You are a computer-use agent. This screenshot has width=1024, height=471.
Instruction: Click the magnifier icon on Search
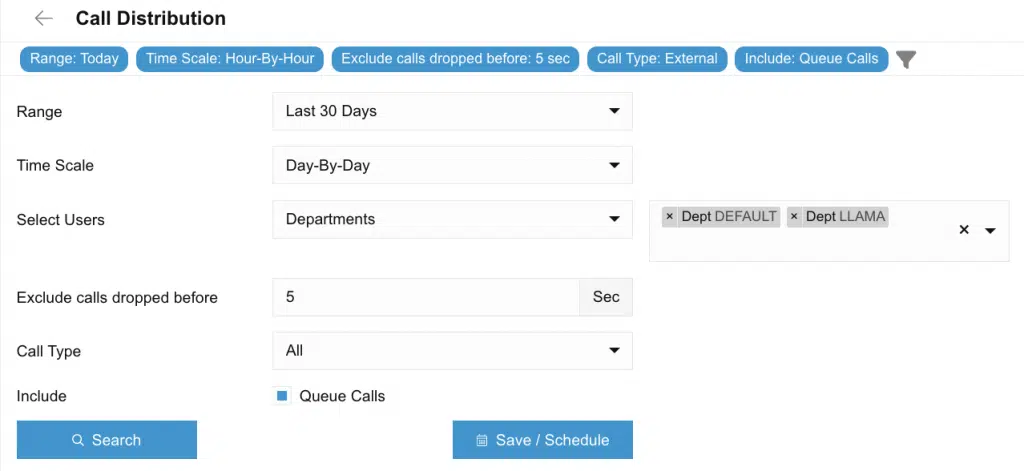78,440
